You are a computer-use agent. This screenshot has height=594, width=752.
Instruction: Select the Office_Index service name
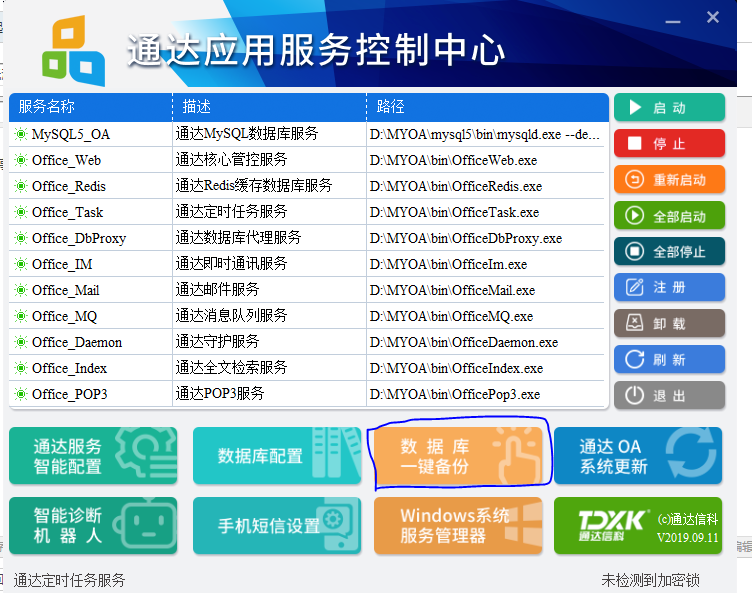(x=70, y=368)
